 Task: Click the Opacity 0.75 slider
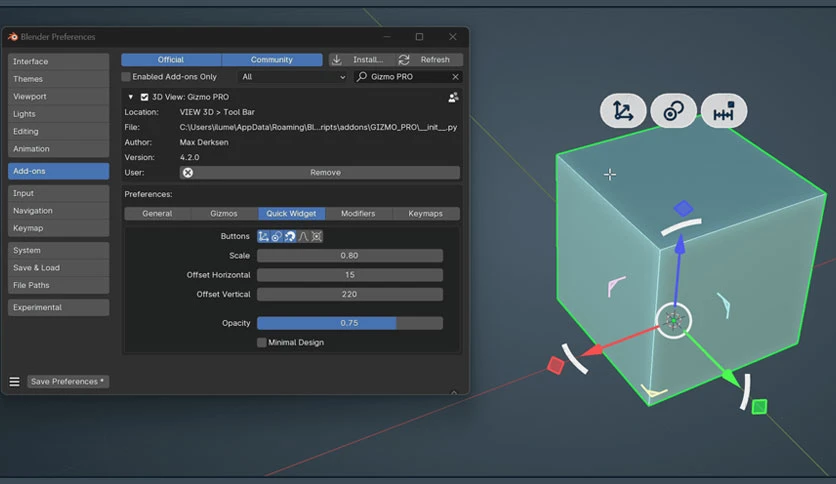350,323
